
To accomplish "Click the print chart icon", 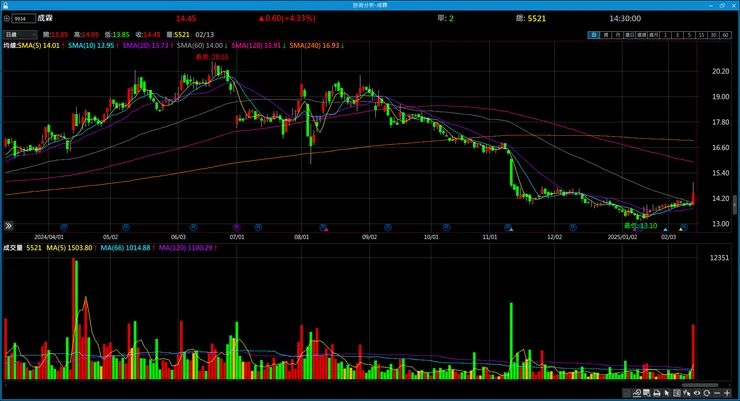I will [656, 393].
